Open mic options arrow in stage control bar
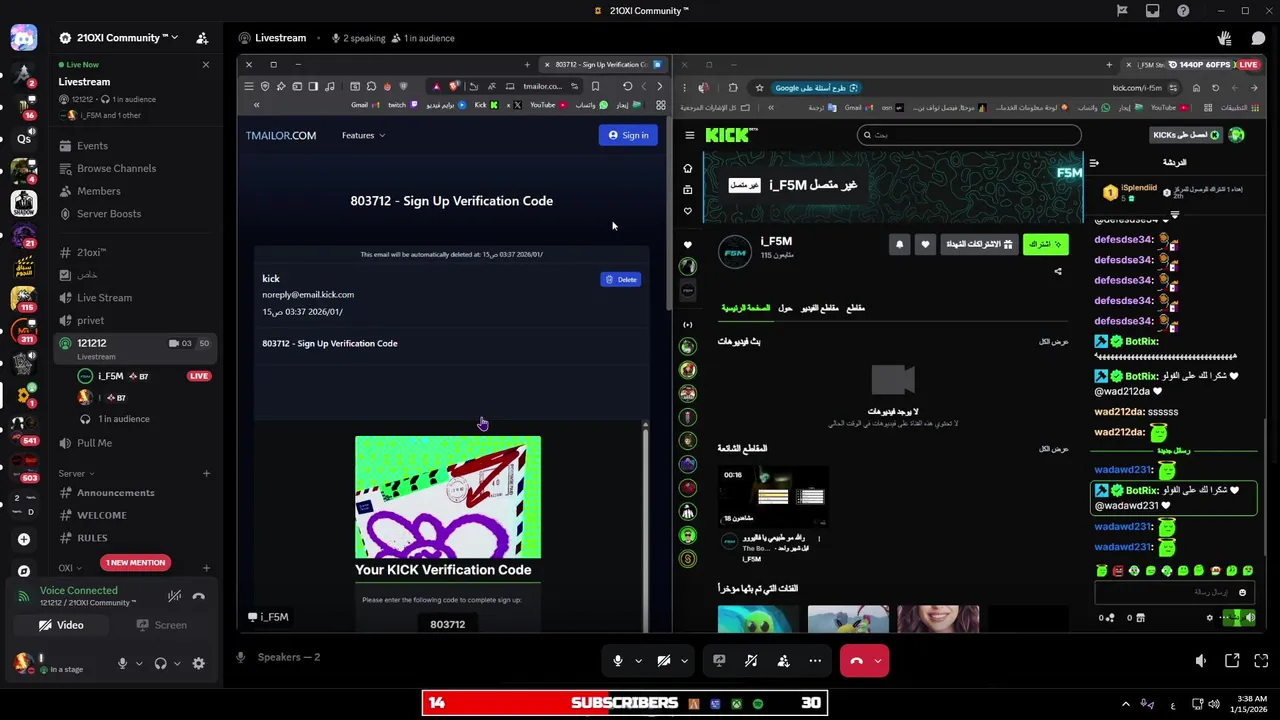1280x720 pixels. [x=638, y=661]
